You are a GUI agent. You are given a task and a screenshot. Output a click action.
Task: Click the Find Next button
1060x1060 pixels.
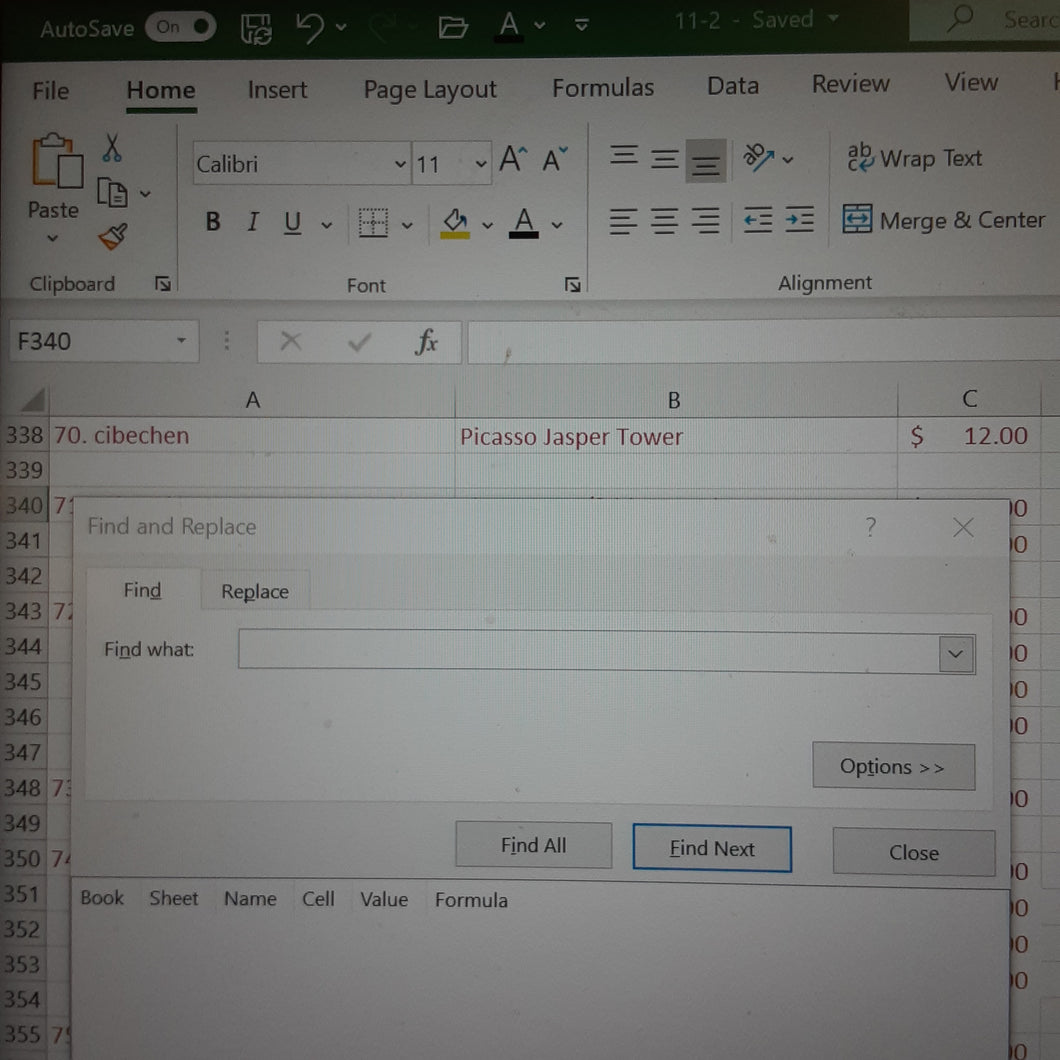point(711,849)
